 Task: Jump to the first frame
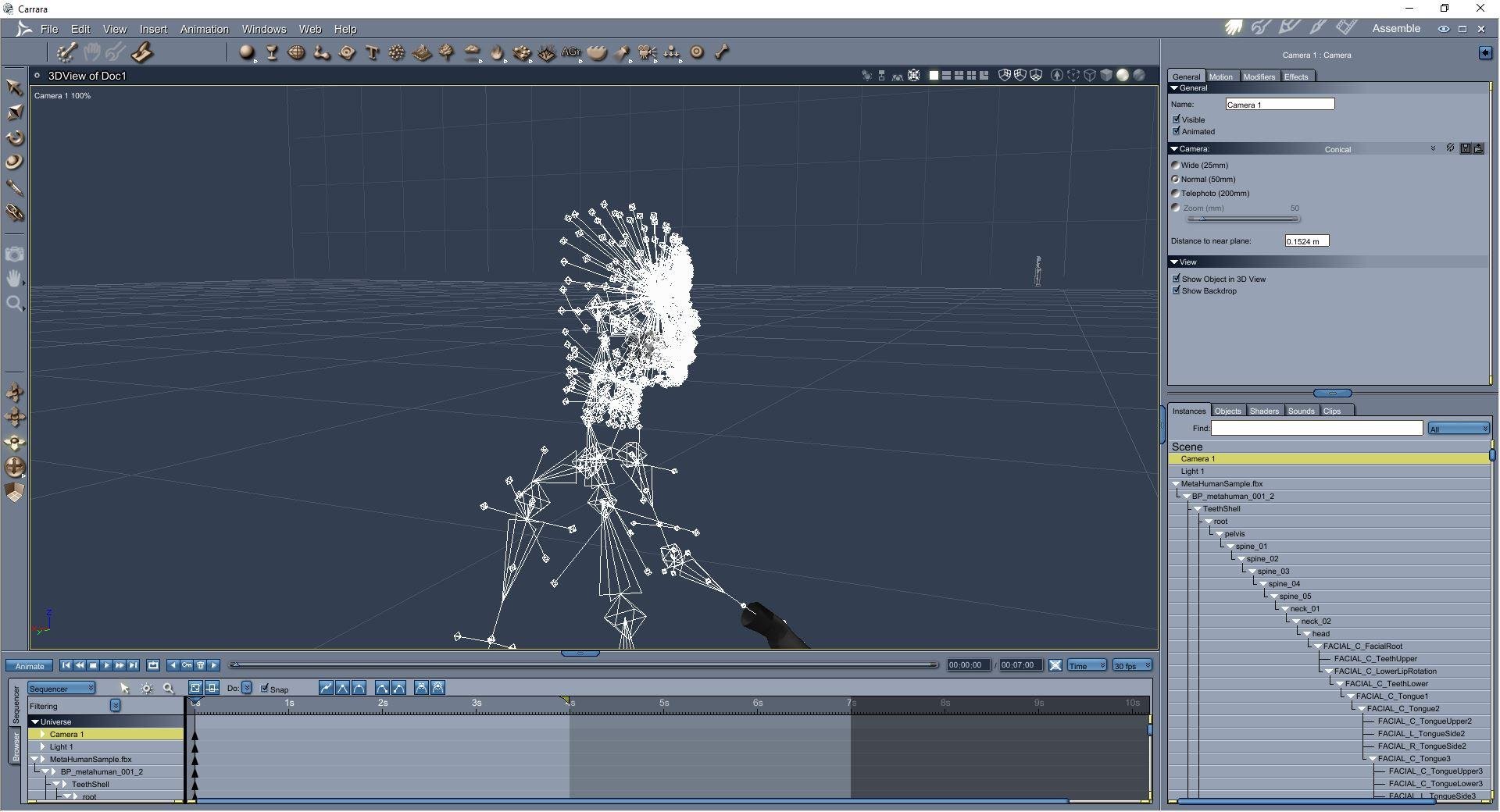(66, 665)
